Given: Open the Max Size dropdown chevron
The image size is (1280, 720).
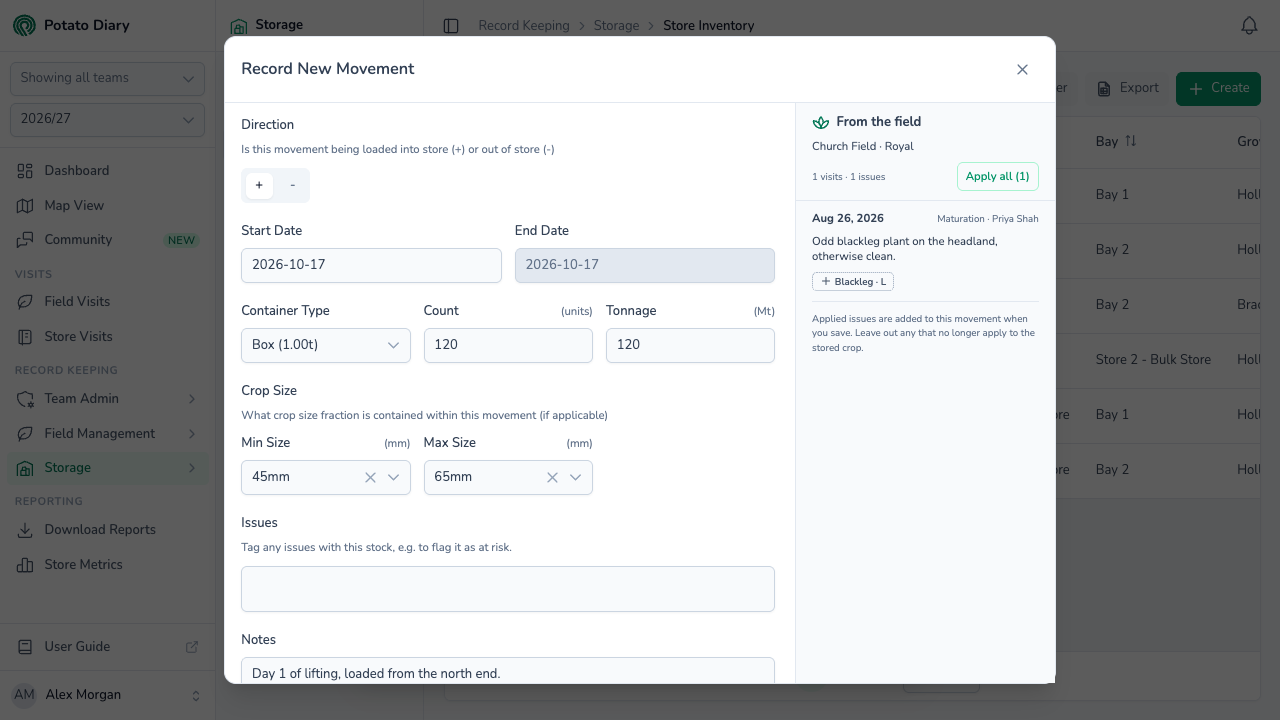Looking at the screenshot, I should [x=576, y=478].
